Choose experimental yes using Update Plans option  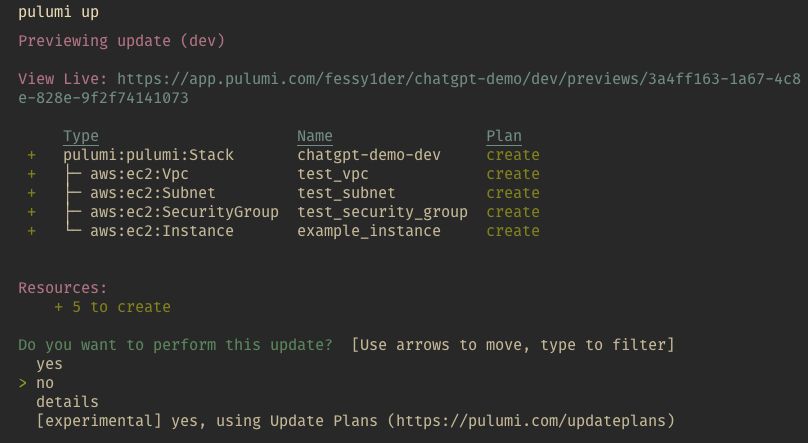click(x=355, y=421)
